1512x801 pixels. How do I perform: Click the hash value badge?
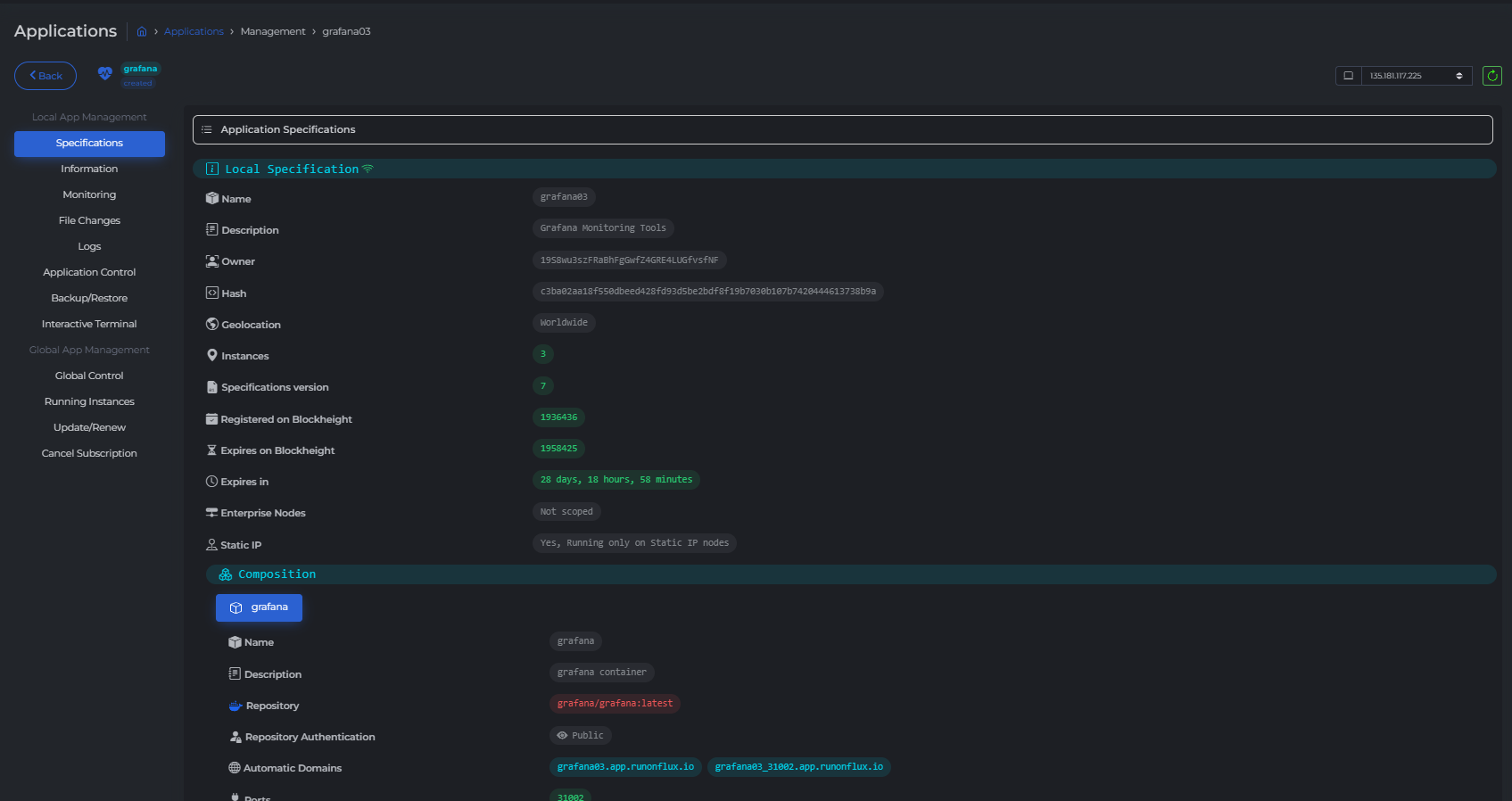pyautogui.click(x=707, y=292)
